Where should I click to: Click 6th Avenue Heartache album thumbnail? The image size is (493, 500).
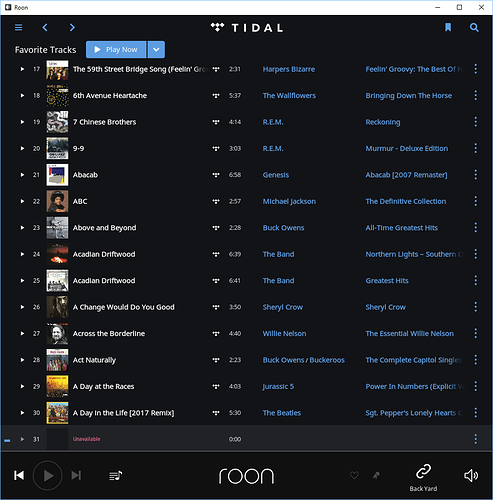point(57,95)
